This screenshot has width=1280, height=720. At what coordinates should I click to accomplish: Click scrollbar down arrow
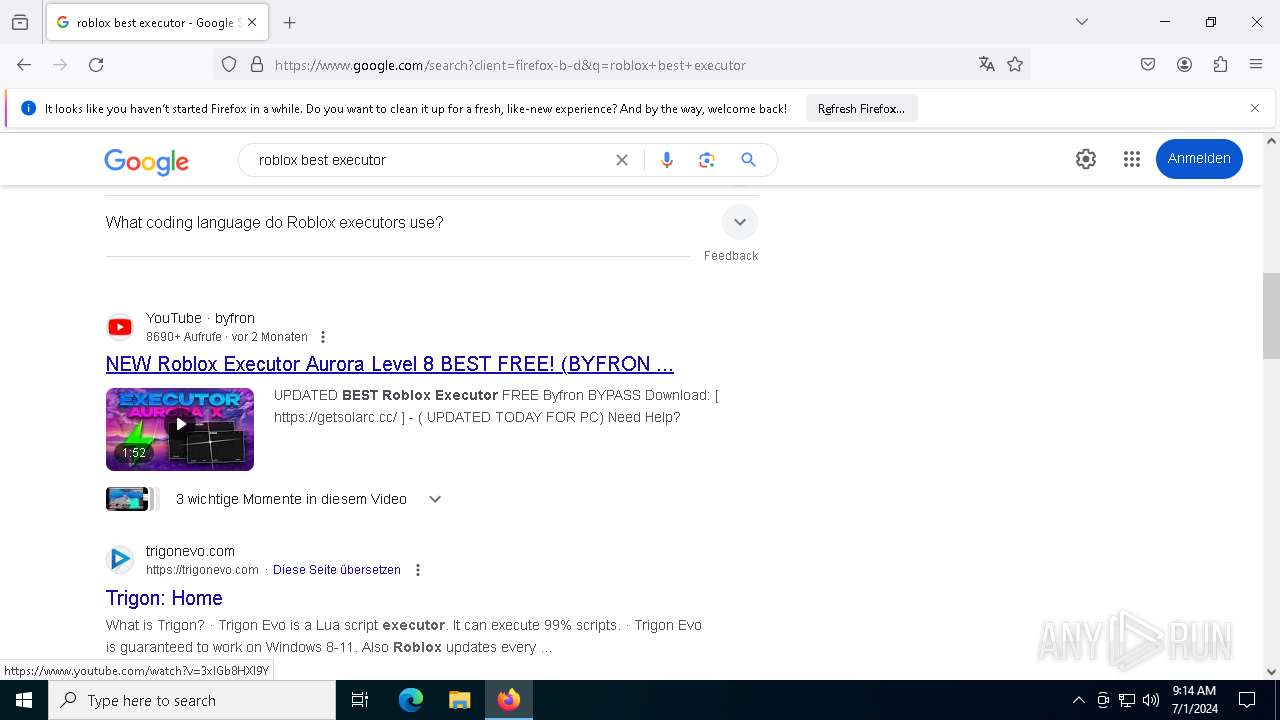pyautogui.click(x=1271, y=672)
